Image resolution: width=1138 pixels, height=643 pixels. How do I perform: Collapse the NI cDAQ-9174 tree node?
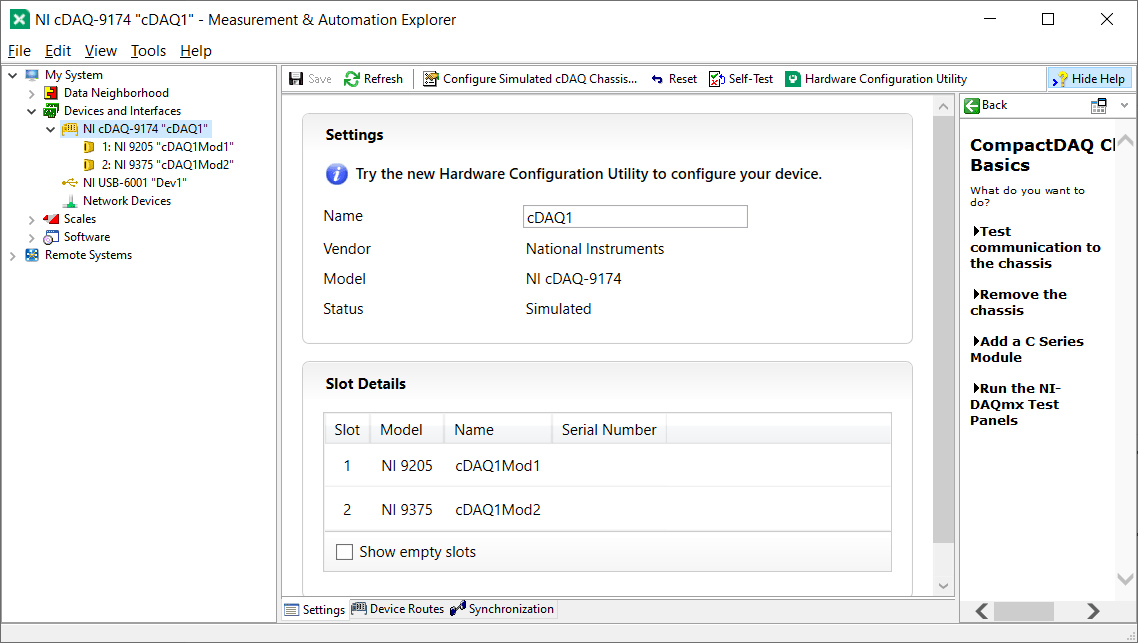click(x=51, y=128)
